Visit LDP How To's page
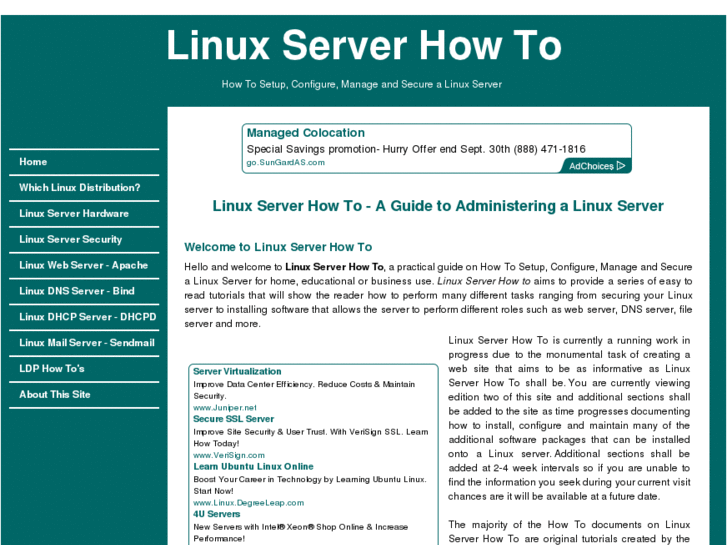The image size is (727, 545). pos(51,369)
